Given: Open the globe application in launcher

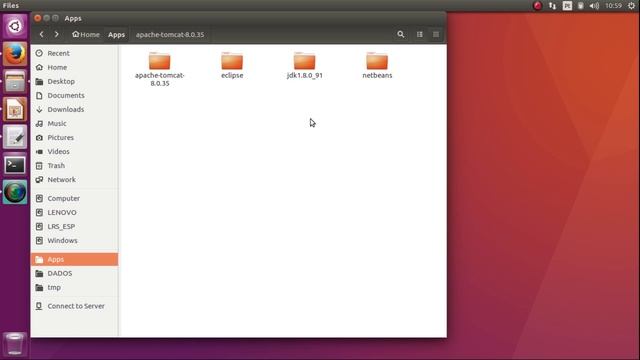Looking at the screenshot, I should tap(15, 192).
